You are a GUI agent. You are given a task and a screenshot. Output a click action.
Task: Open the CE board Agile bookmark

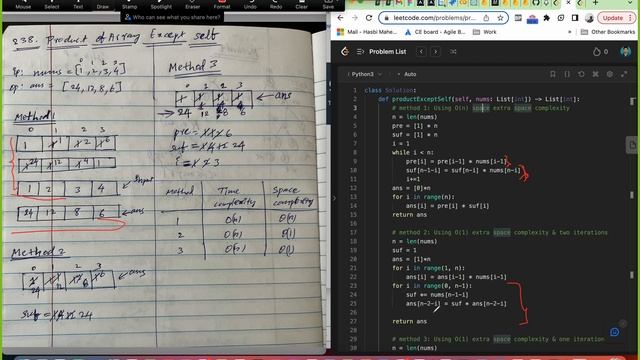435,32
